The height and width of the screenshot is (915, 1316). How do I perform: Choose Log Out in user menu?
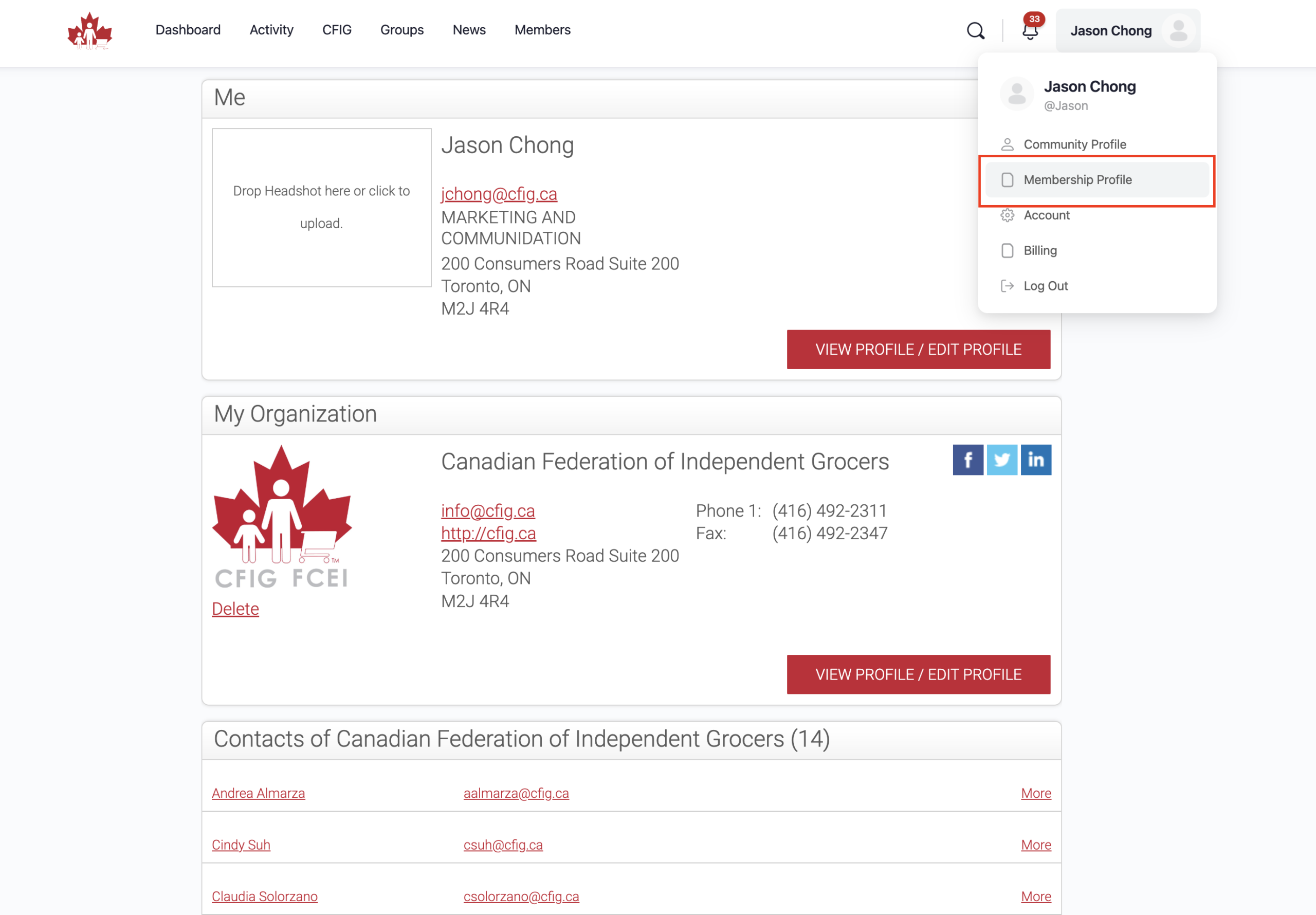1097,286
